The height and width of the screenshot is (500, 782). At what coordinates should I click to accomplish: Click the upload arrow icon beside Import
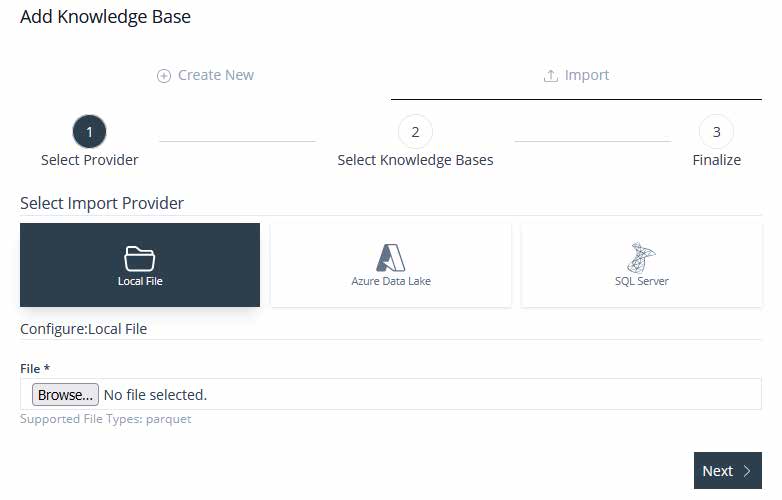coord(551,76)
